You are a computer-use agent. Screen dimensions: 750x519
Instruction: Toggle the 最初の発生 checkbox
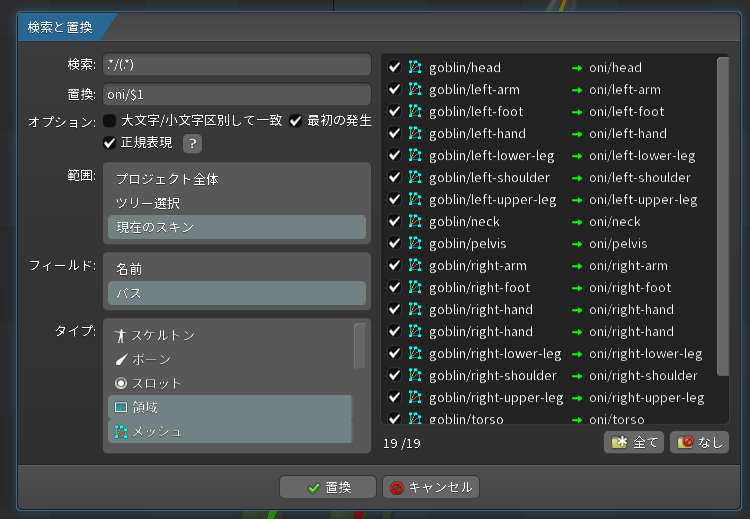(x=296, y=121)
